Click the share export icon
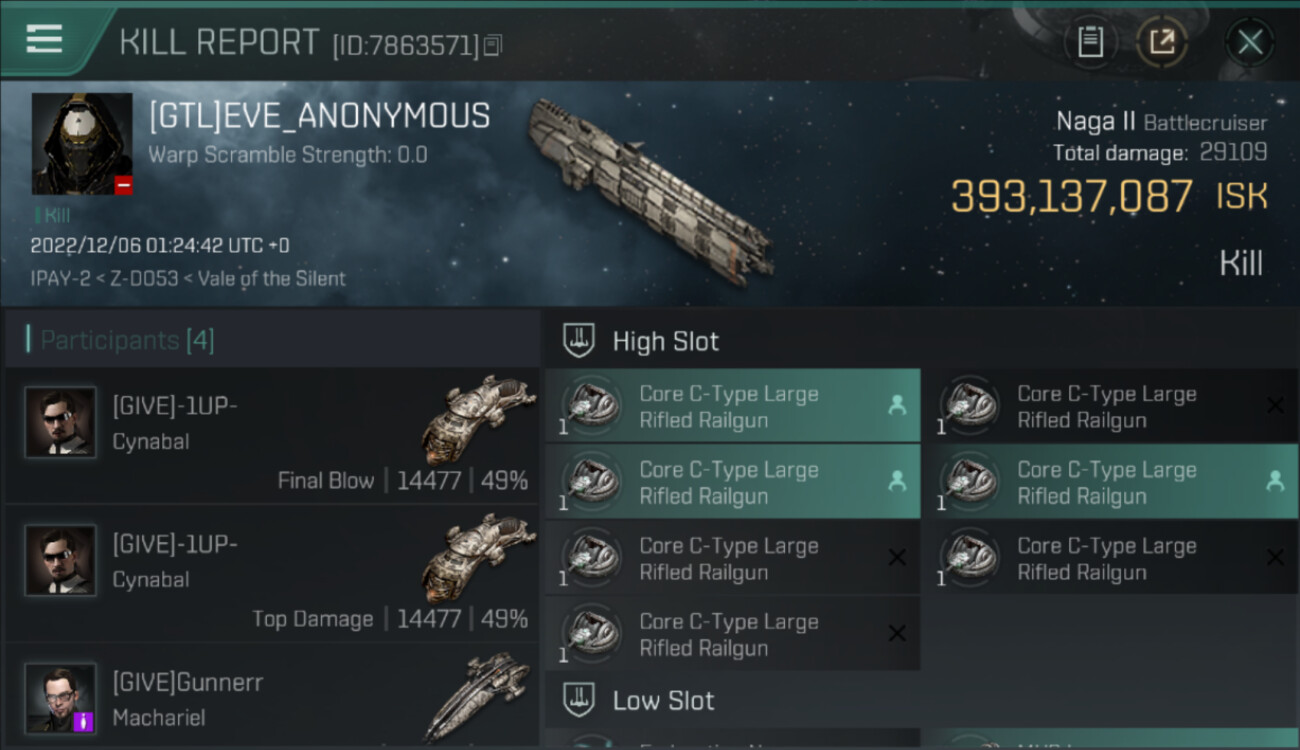Viewport: 1300px width, 750px height. [1162, 42]
